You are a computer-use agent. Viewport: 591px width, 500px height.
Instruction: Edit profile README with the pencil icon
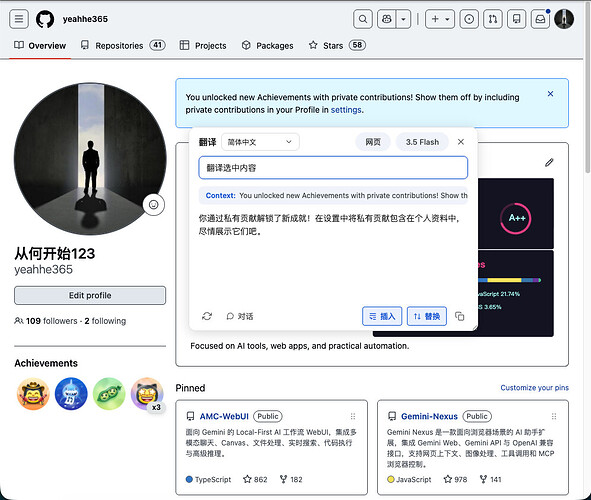coord(549,162)
